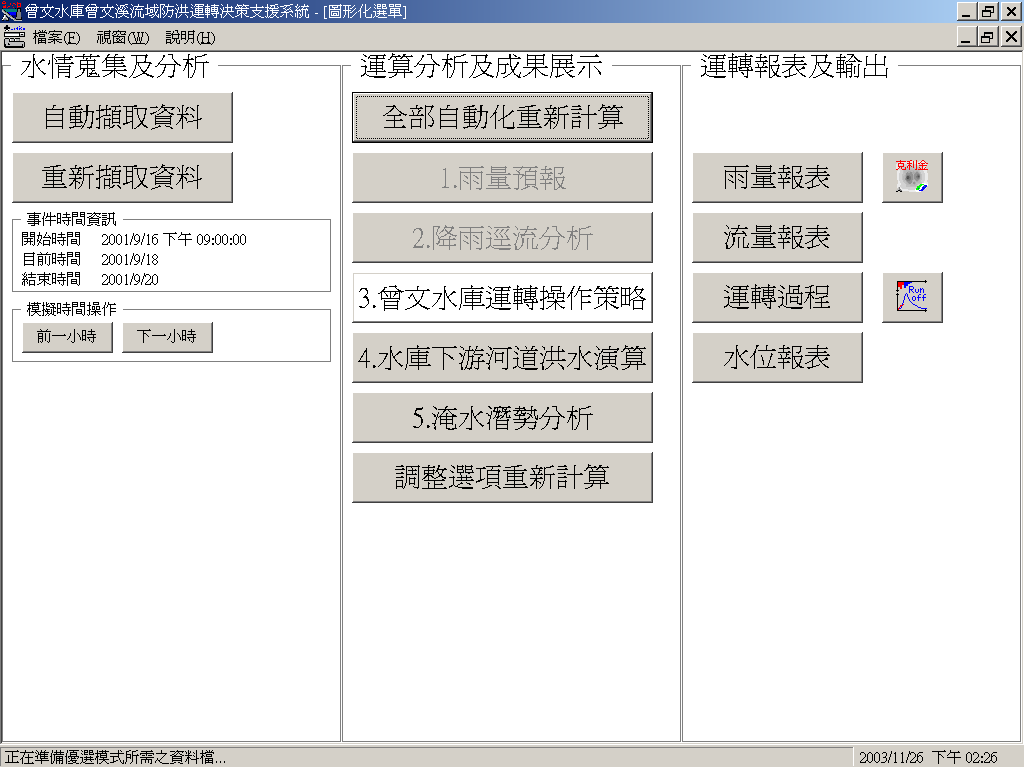Go to previous hour with 前一小時
The height and width of the screenshot is (768, 1024).
[x=67, y=337]
